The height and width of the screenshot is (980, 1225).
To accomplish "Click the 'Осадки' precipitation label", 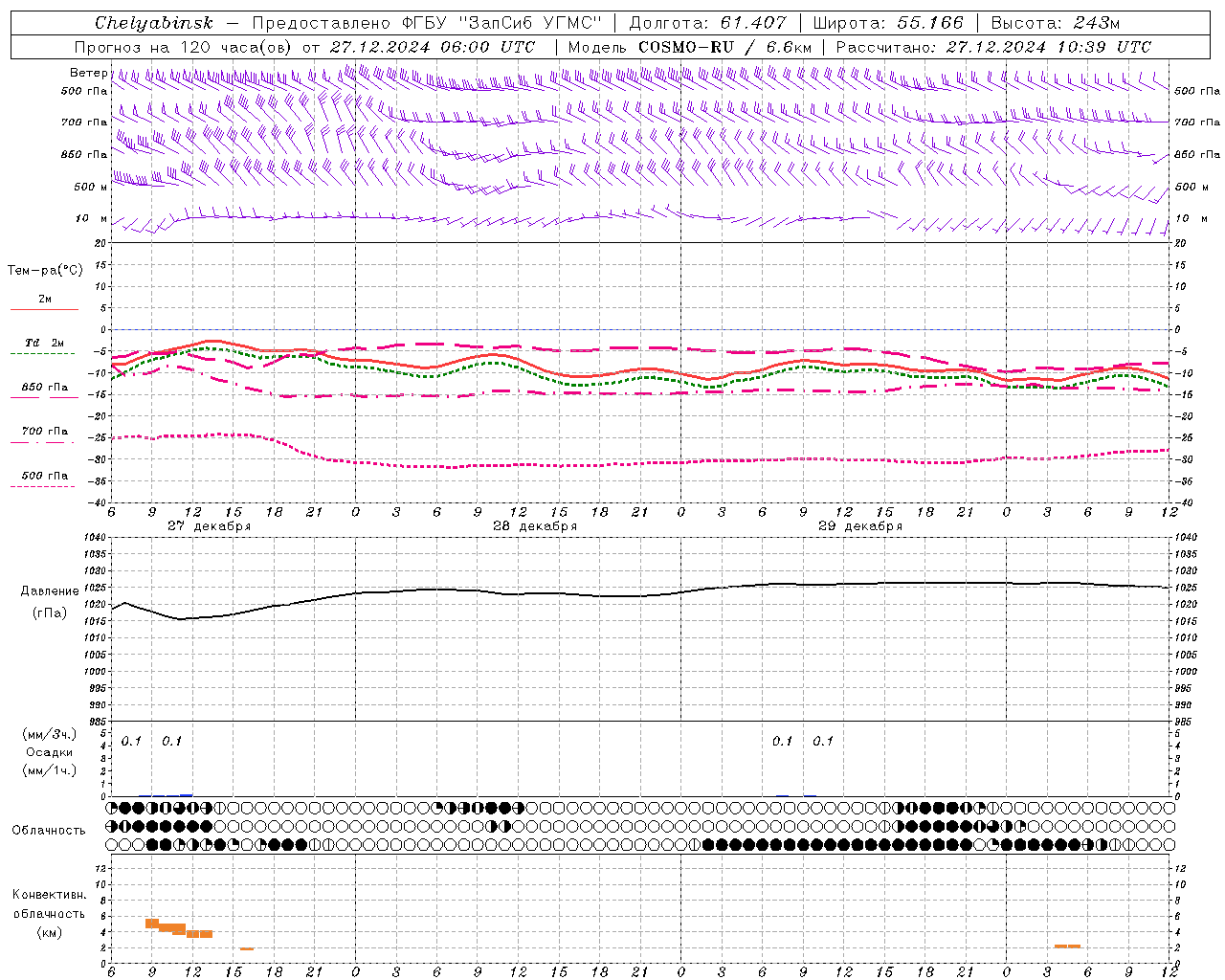I will pyautogui.click(x=50, y=752).
